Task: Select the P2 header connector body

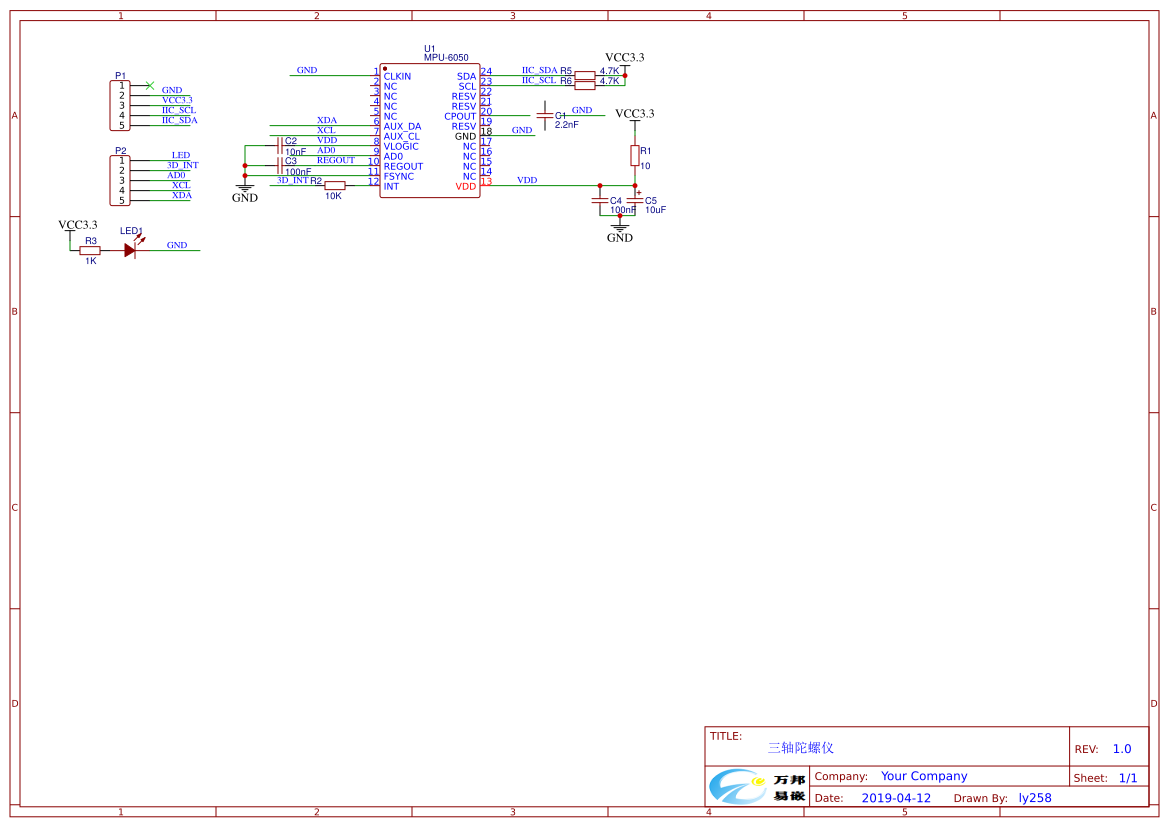Action: (120, 180)
